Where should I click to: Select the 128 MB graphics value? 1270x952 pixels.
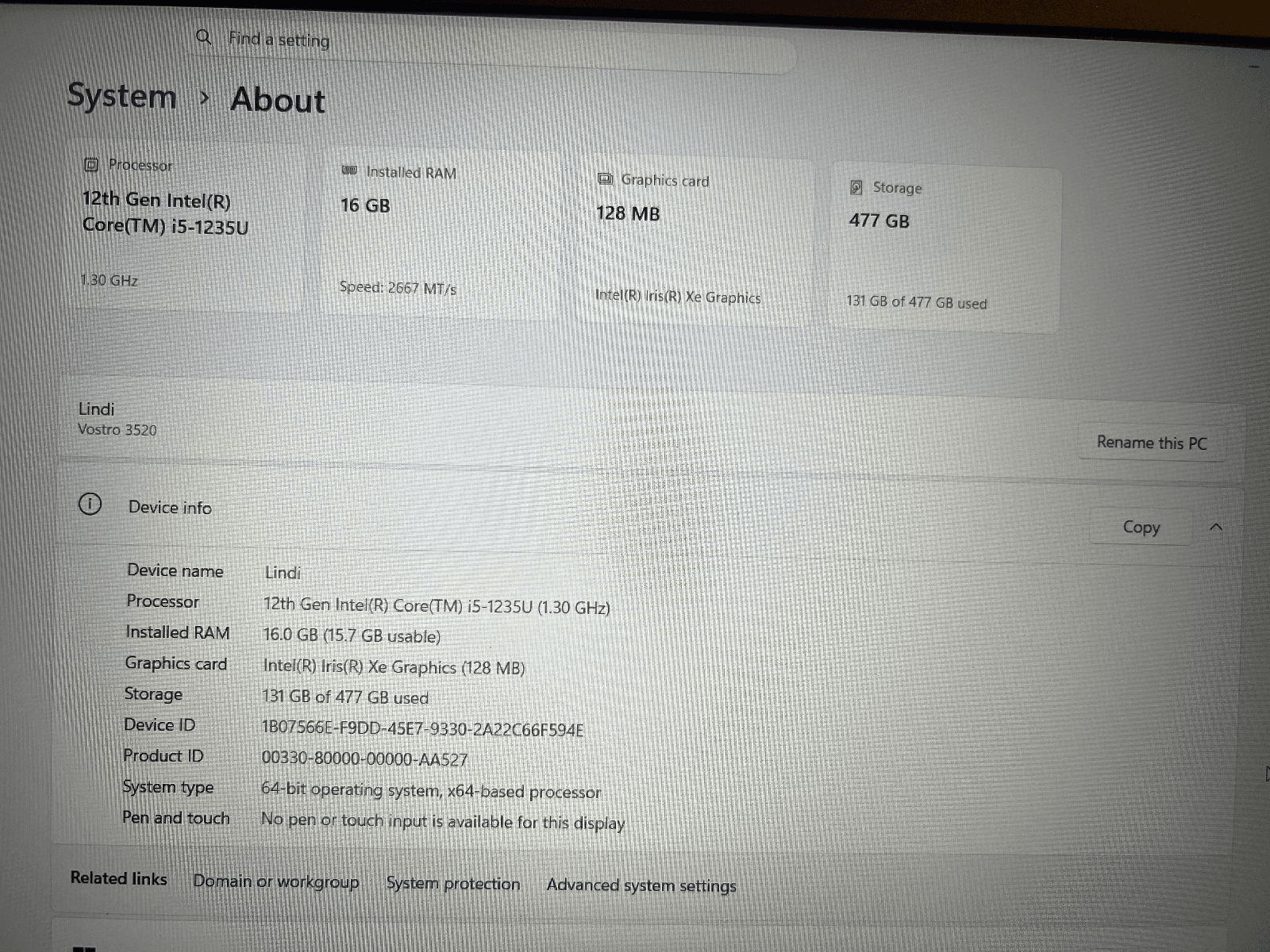click(x=628, y=213)
